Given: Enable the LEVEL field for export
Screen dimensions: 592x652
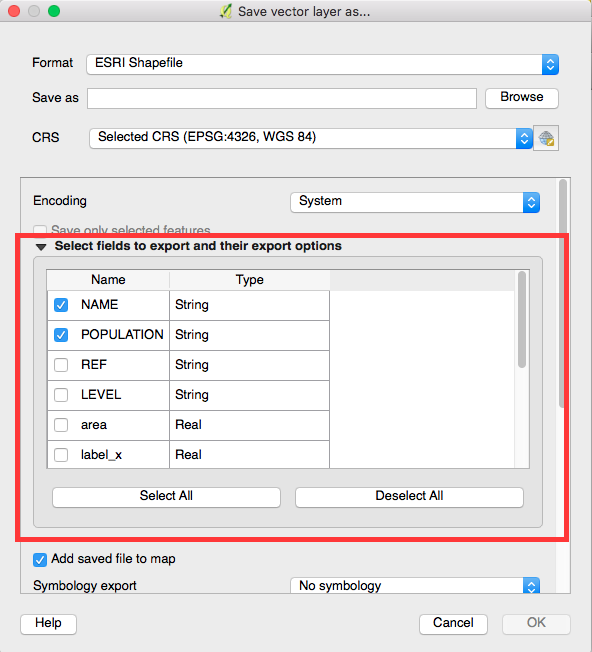Looking at the screenshot, I should pyautogui.click(x=61, y=395).
